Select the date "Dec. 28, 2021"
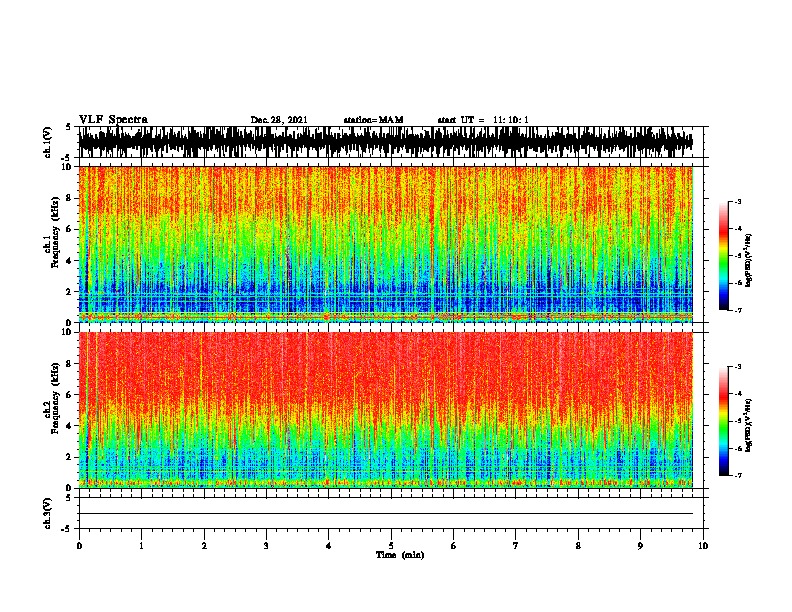 coord(279,120)
